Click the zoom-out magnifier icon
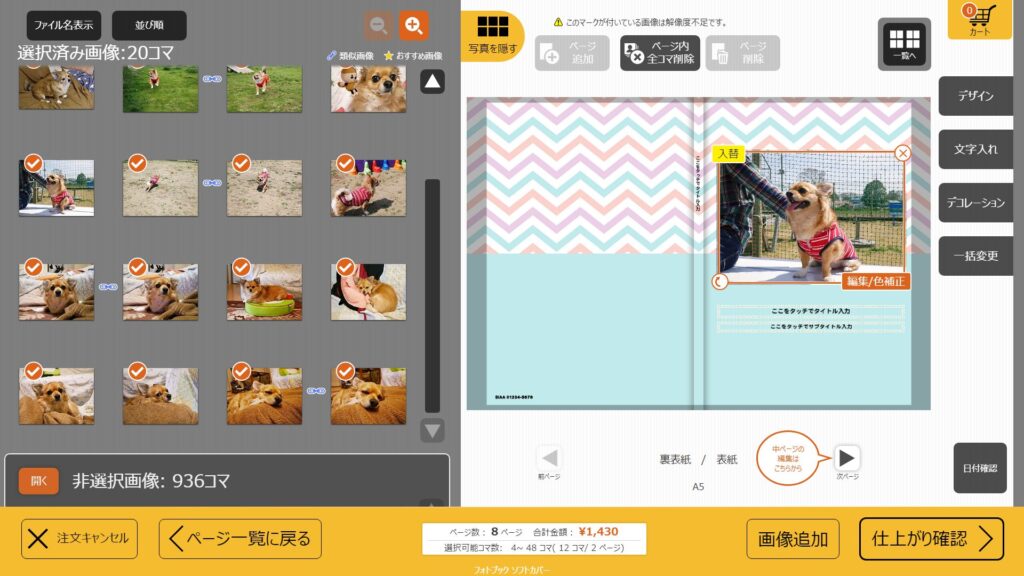 pyautogui.click(x=378, y=25)
